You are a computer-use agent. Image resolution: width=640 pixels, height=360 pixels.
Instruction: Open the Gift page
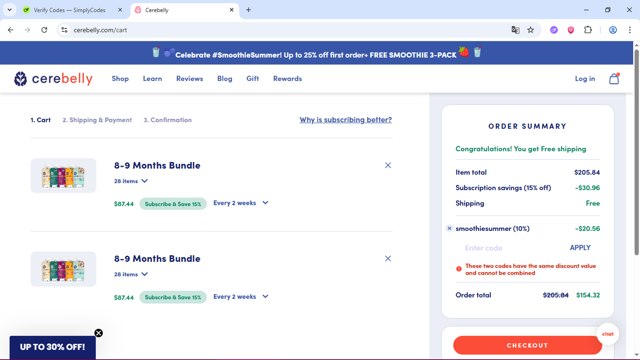[x=252, y=78]
